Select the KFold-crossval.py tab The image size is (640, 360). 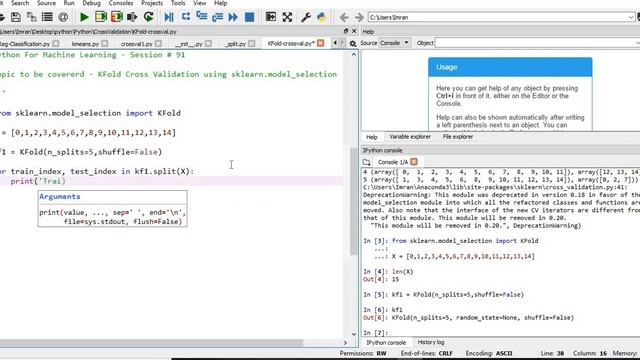coord(291,43)
